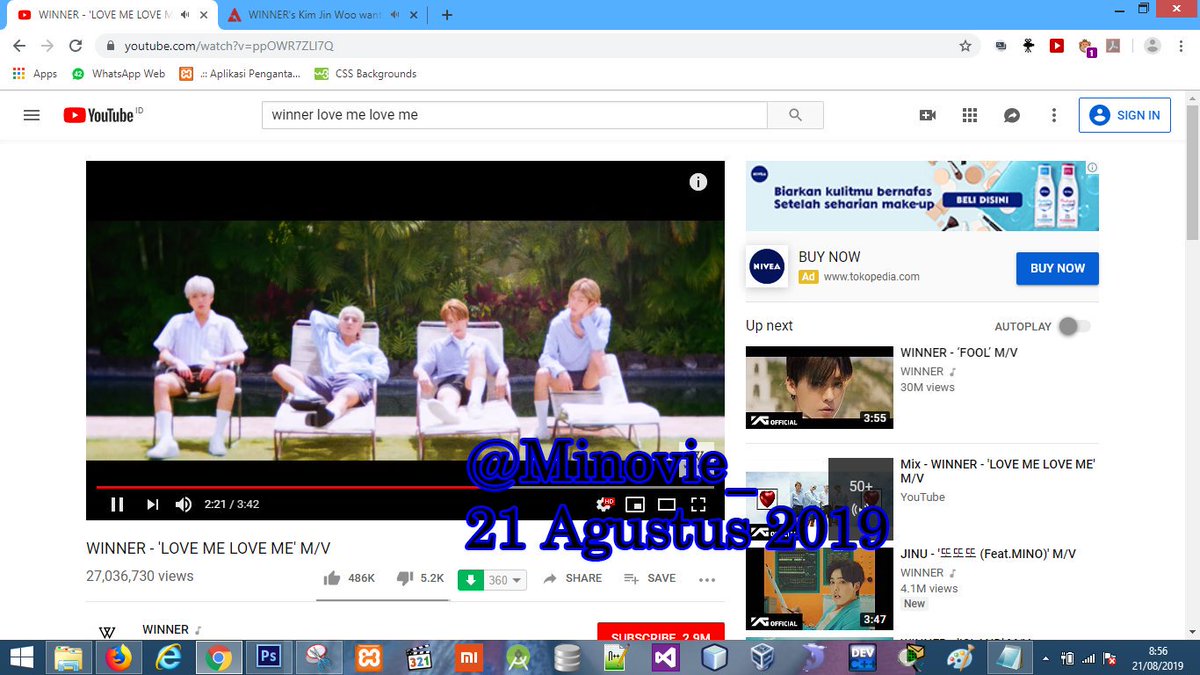
Task: Open a new browser tab
Action: 447,15
